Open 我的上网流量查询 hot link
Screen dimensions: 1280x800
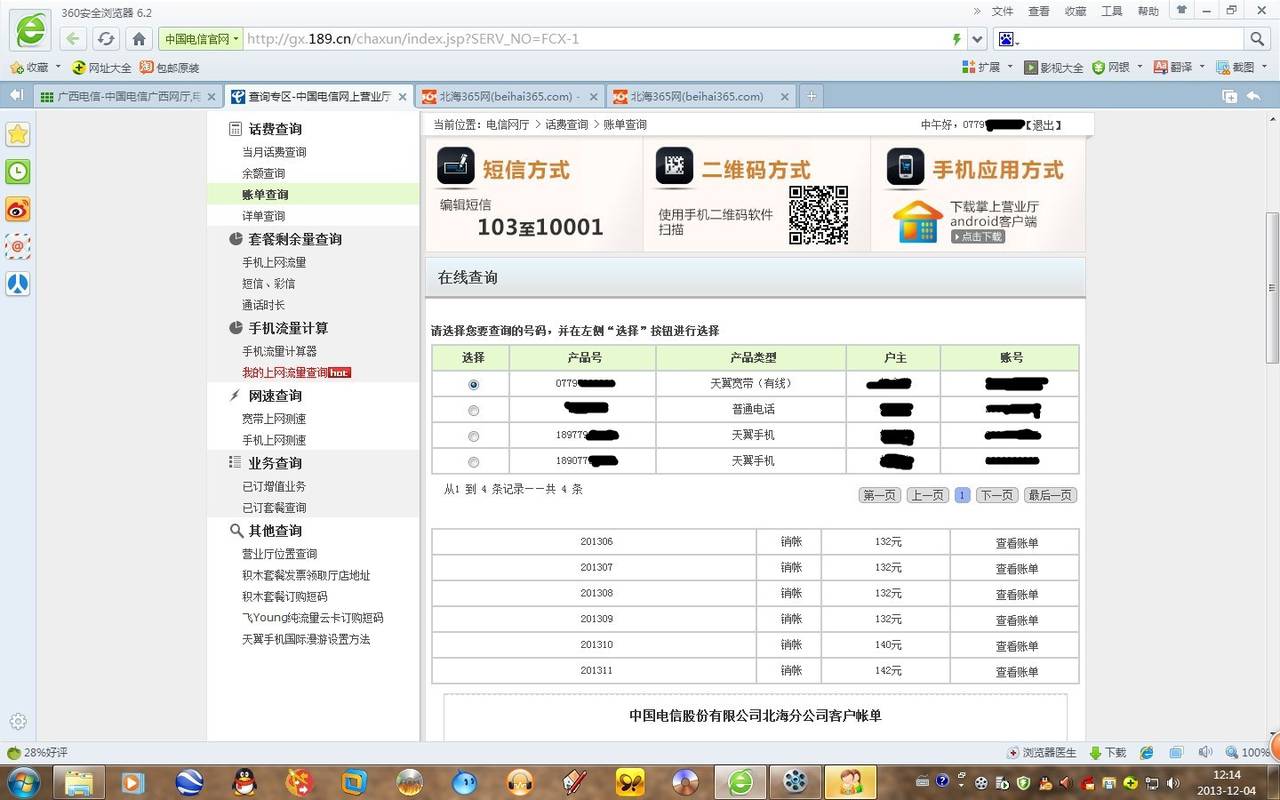(296, 372)
